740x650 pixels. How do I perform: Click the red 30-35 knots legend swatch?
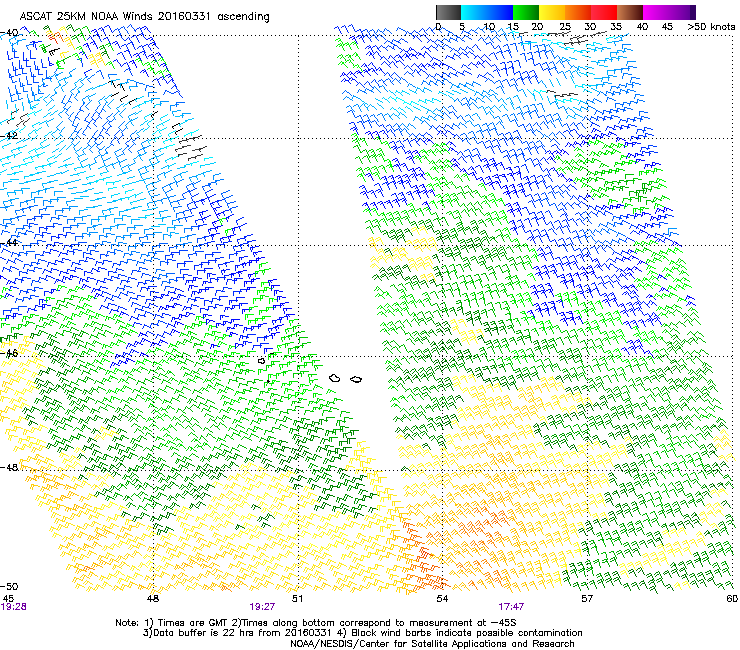604,12
